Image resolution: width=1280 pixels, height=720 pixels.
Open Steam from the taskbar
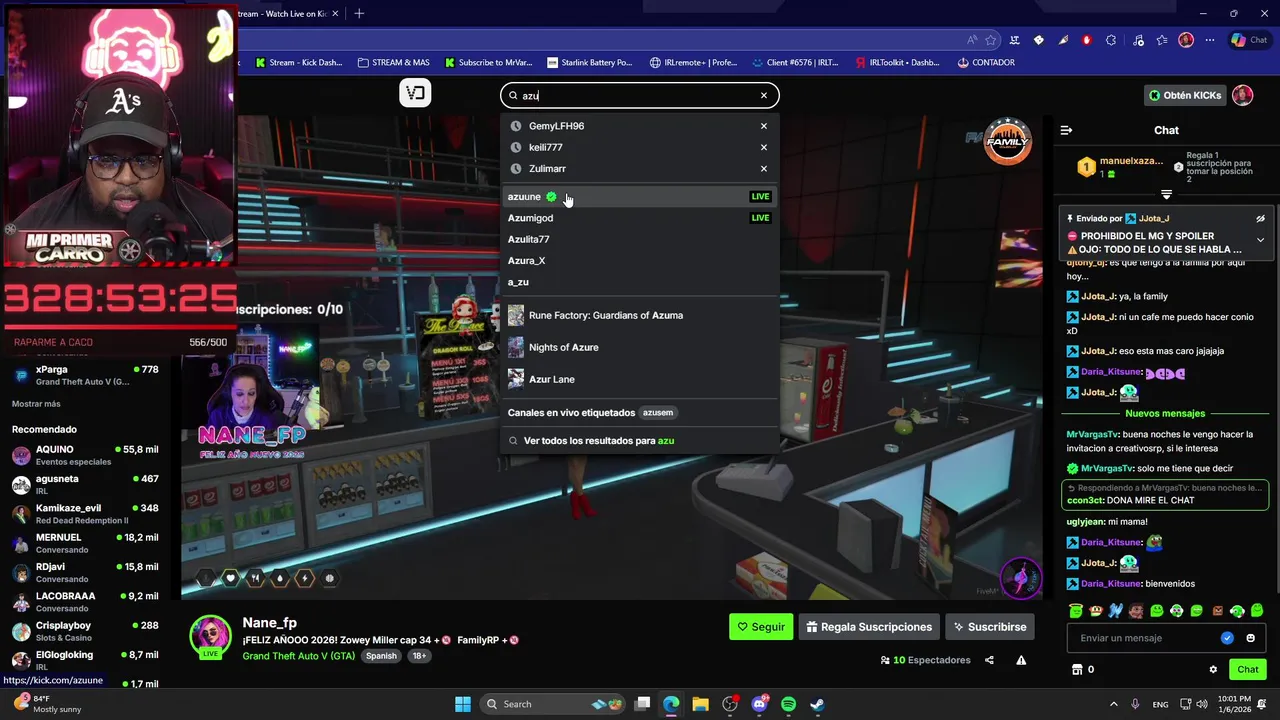[817, 704]
